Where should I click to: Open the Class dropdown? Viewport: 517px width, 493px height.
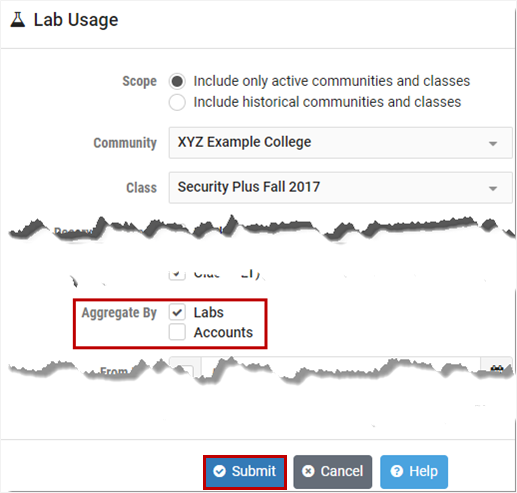pos(340,187)
